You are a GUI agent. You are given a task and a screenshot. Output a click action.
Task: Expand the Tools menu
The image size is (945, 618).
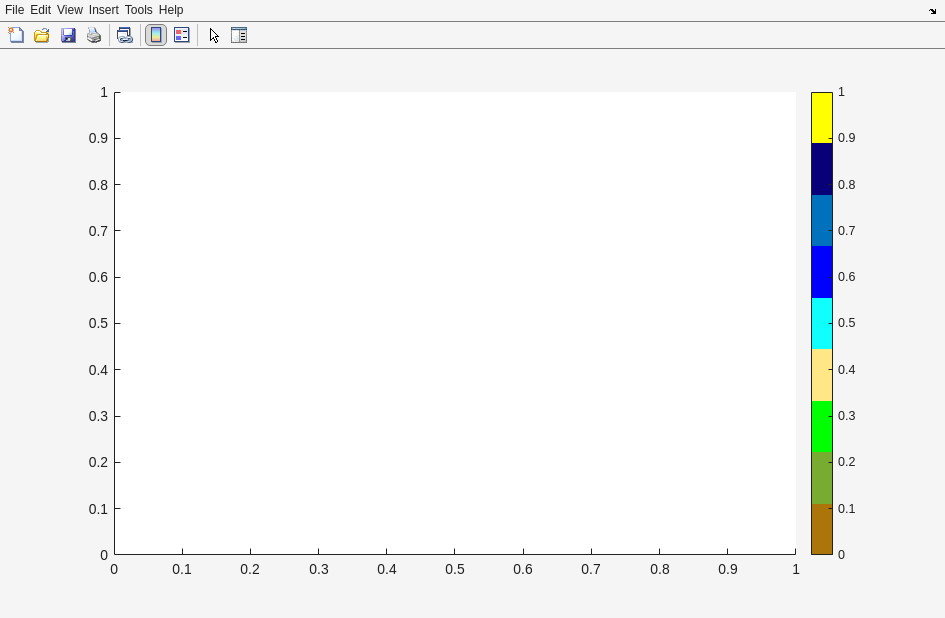point(138,10)
